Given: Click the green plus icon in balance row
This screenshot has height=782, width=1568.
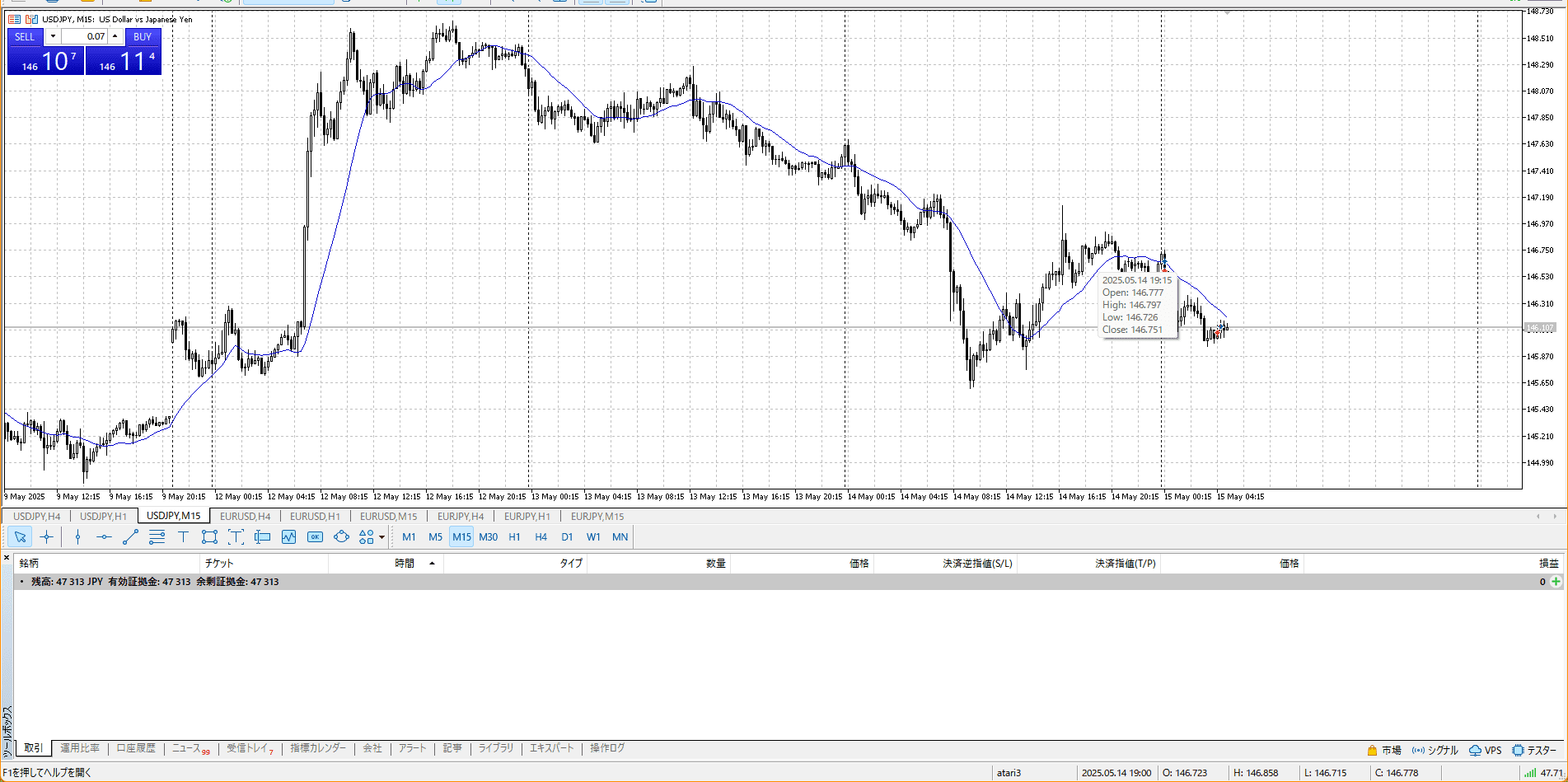Looking at the screenshot, I should (x=1556, y=582).
